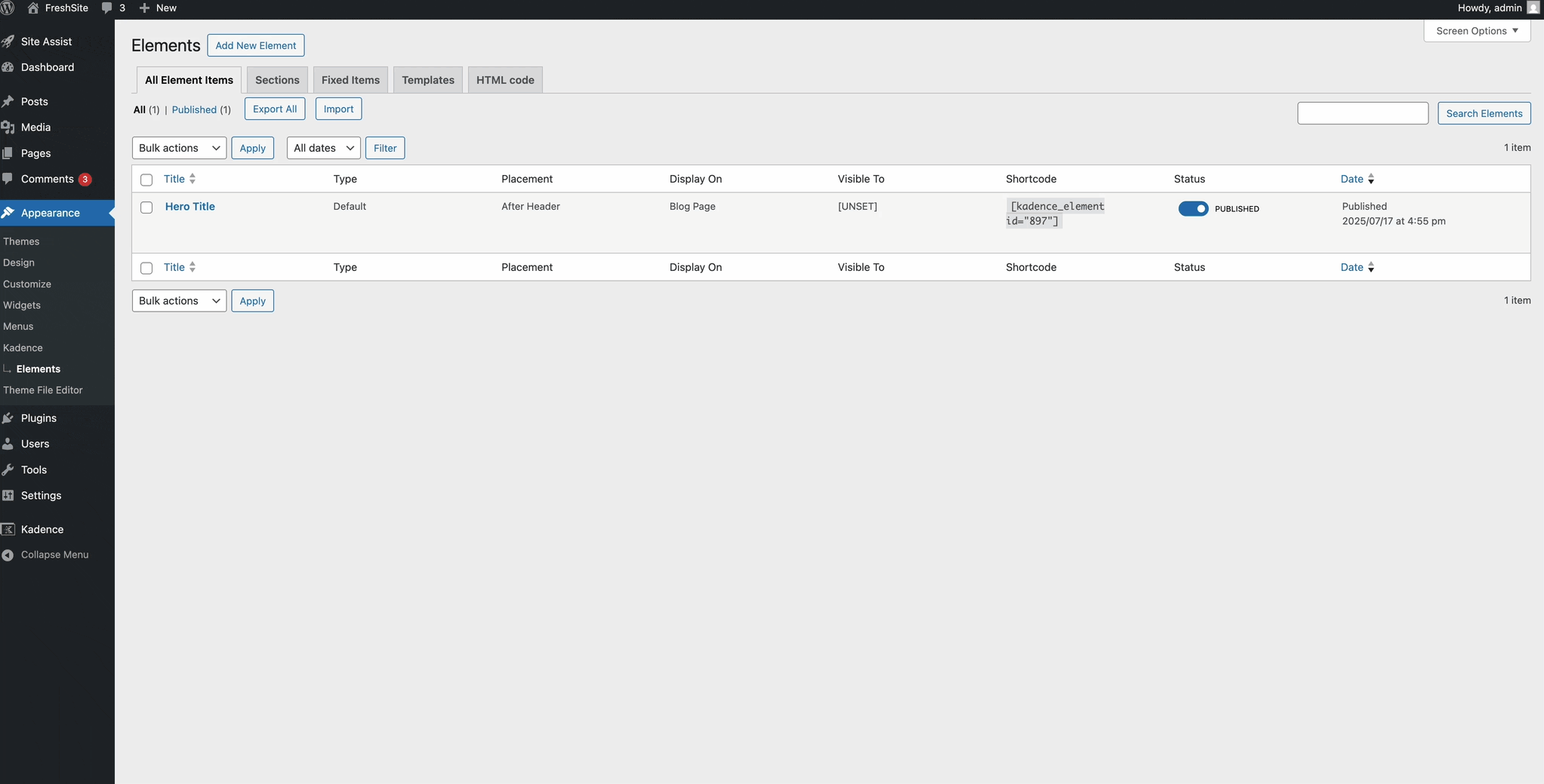Open Plugins via the plug icon

8,418
